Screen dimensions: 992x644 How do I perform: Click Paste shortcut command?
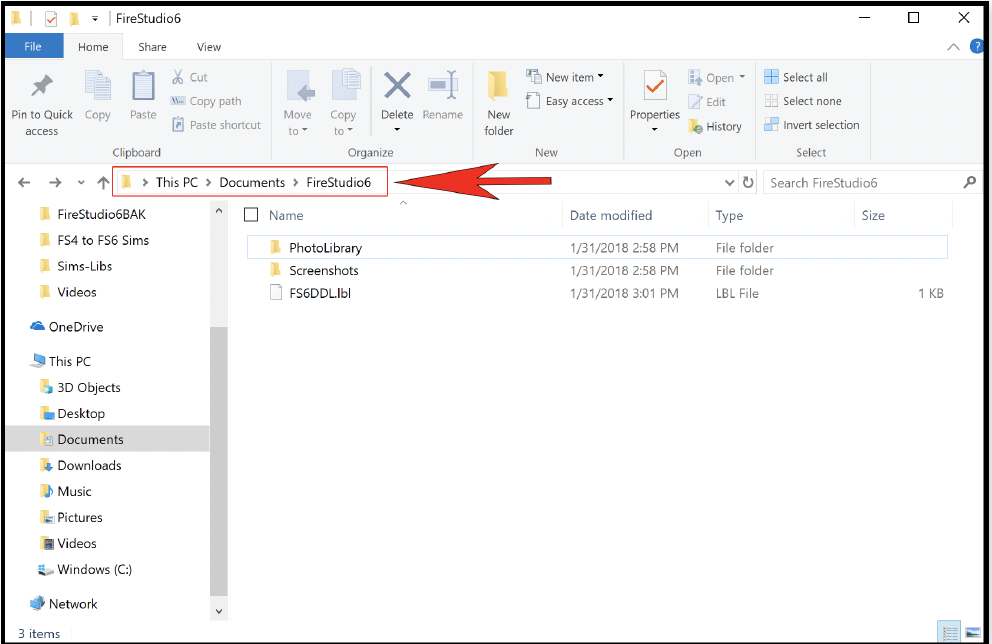pyautogui.click(x=216, y=125)
